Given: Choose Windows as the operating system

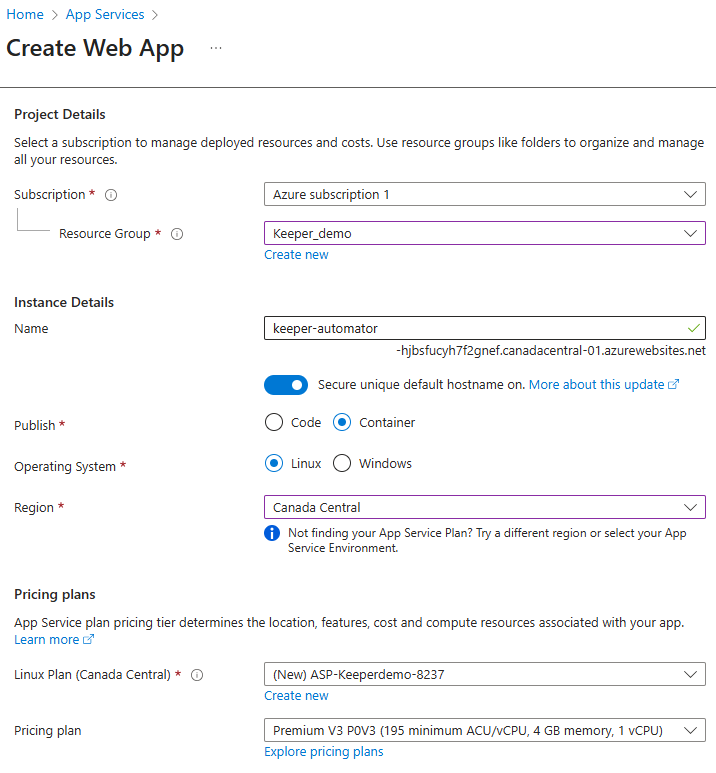Looking at the screenshot, I should click(342, 463).
